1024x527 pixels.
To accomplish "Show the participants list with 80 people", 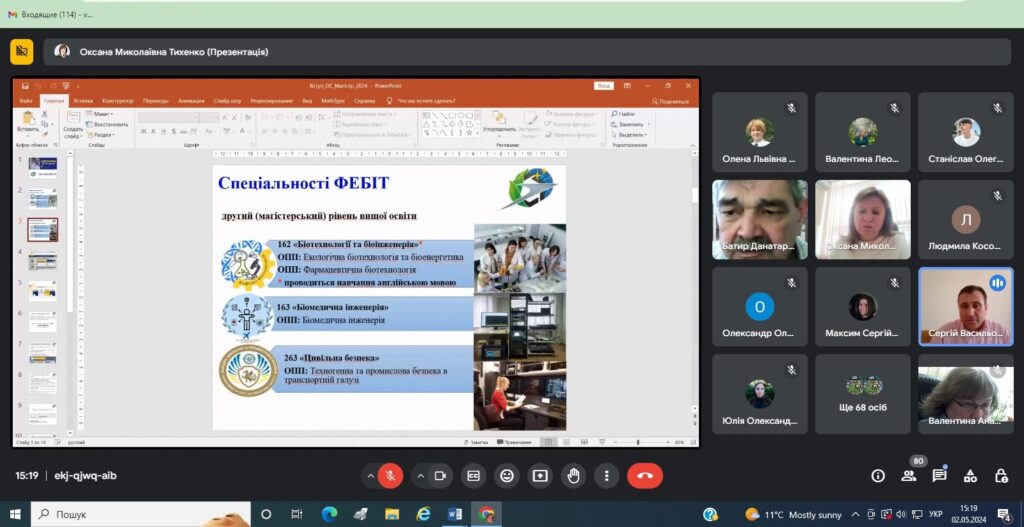I will (908, 476).
